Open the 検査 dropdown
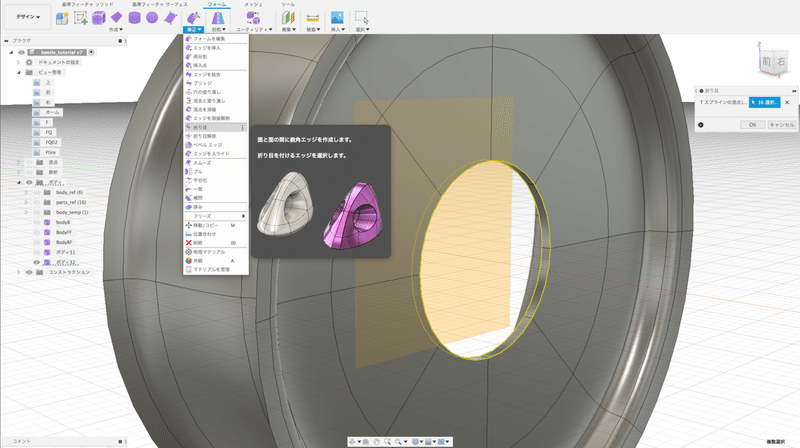This screenshot has width=800, height=448. click(x=313, y=30)
